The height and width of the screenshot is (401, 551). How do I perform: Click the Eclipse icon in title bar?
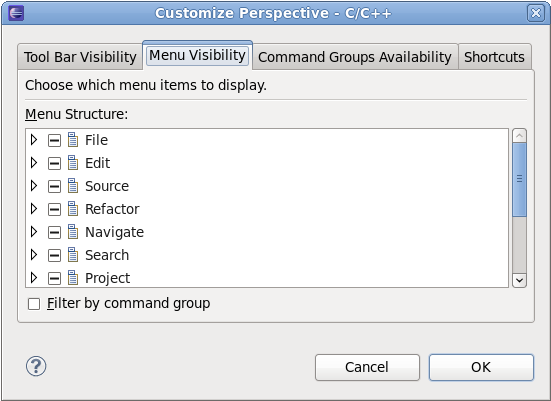(x=16, y=13)
